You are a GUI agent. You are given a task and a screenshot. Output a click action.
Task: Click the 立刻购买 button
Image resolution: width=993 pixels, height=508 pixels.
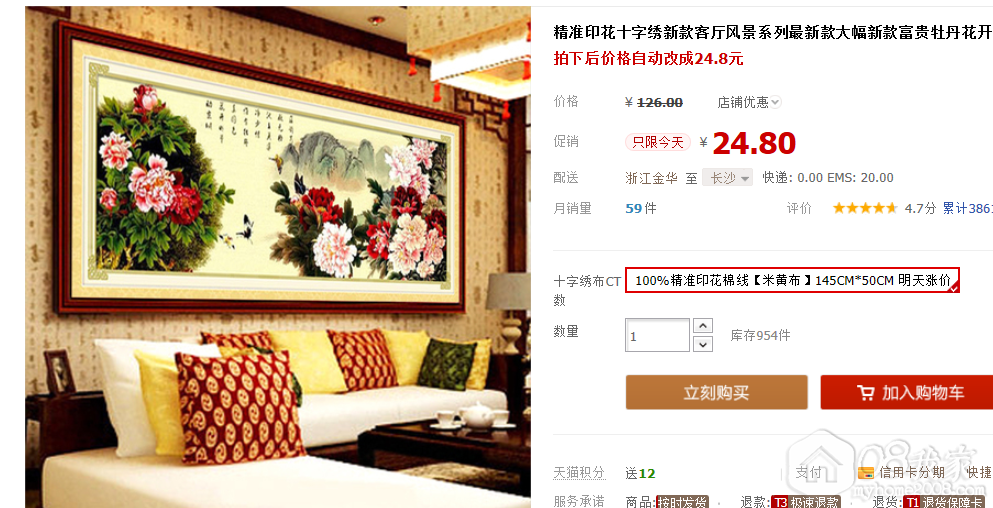coord(716,393)
